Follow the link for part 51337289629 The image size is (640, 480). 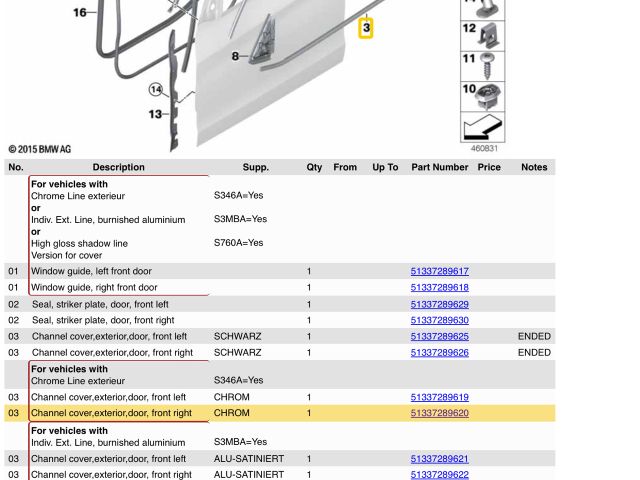click(439, 305)
